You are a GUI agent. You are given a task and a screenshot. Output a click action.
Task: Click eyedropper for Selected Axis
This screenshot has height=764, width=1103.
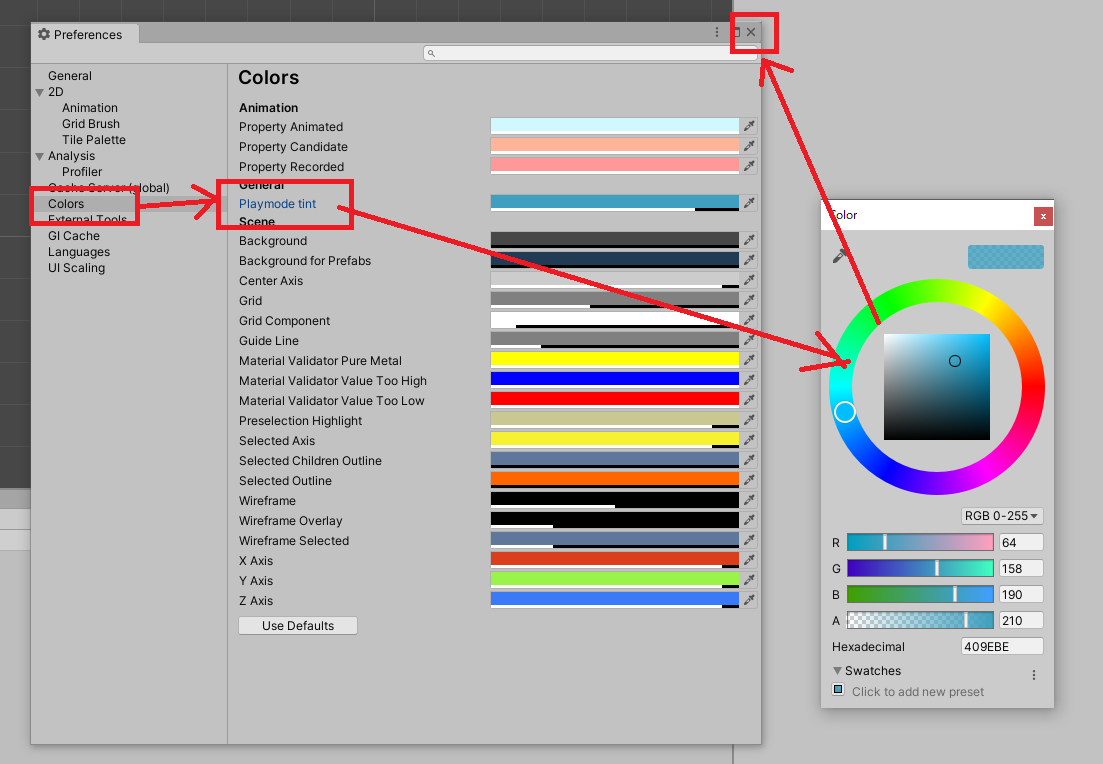(749, 440)
